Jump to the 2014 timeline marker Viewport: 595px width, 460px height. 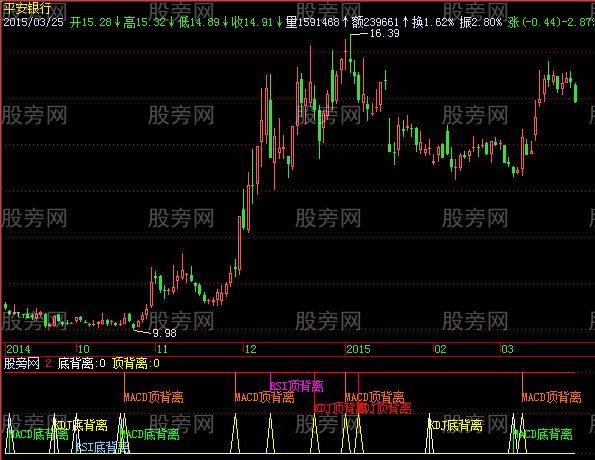click(x=18, y=349)
